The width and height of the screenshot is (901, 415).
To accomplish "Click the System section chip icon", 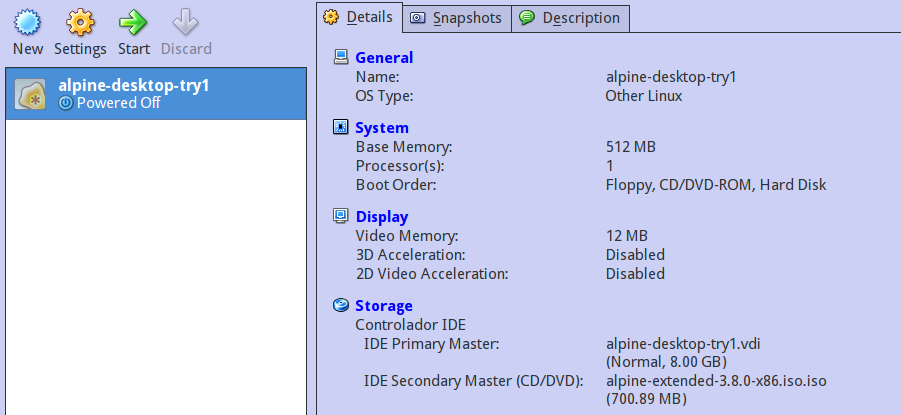I will coord(341,127).
